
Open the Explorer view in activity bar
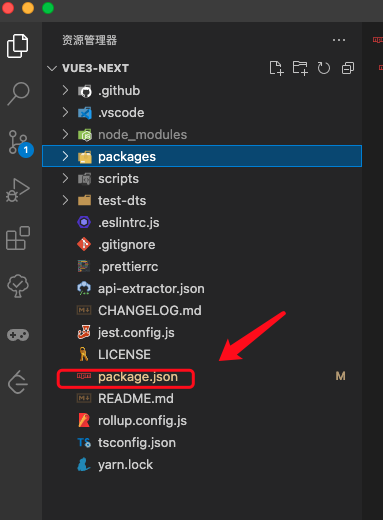coord(18,46)
